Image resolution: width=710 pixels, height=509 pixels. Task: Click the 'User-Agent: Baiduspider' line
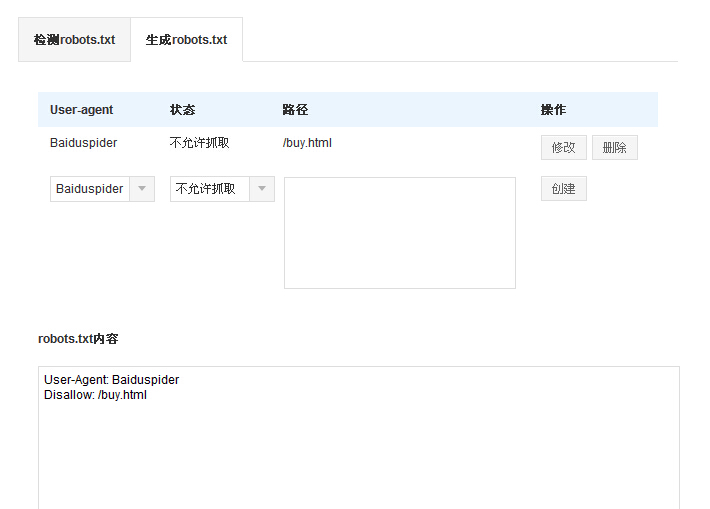(111, 379)
